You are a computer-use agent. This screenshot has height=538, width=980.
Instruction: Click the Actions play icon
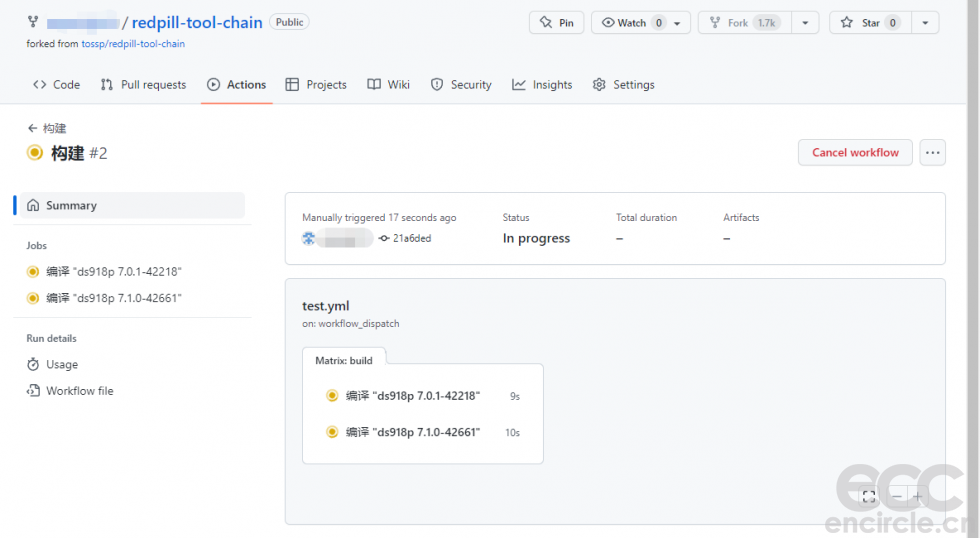pyautogui.click(x=213, y=84)
